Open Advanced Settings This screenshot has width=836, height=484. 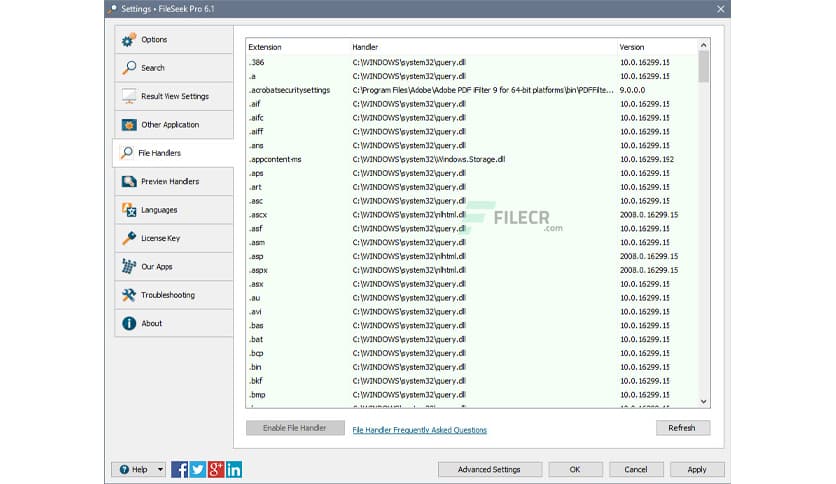(489, 470)
